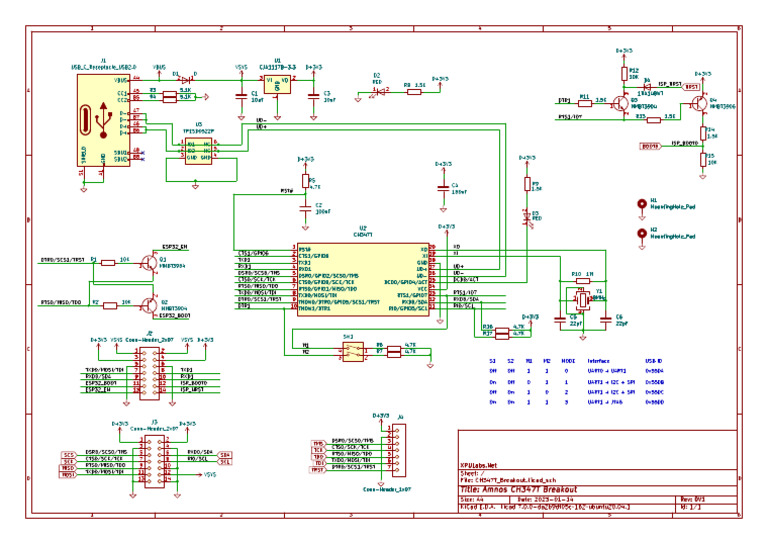
Task: Click the 'UART1 + JTAG' interface entry
Action: [605, 402]
